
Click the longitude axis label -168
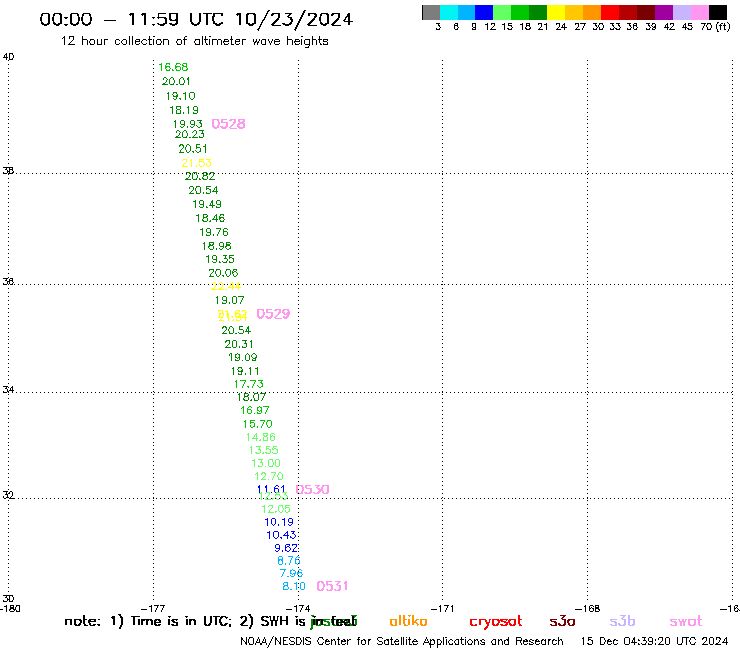tap(587, 608)
